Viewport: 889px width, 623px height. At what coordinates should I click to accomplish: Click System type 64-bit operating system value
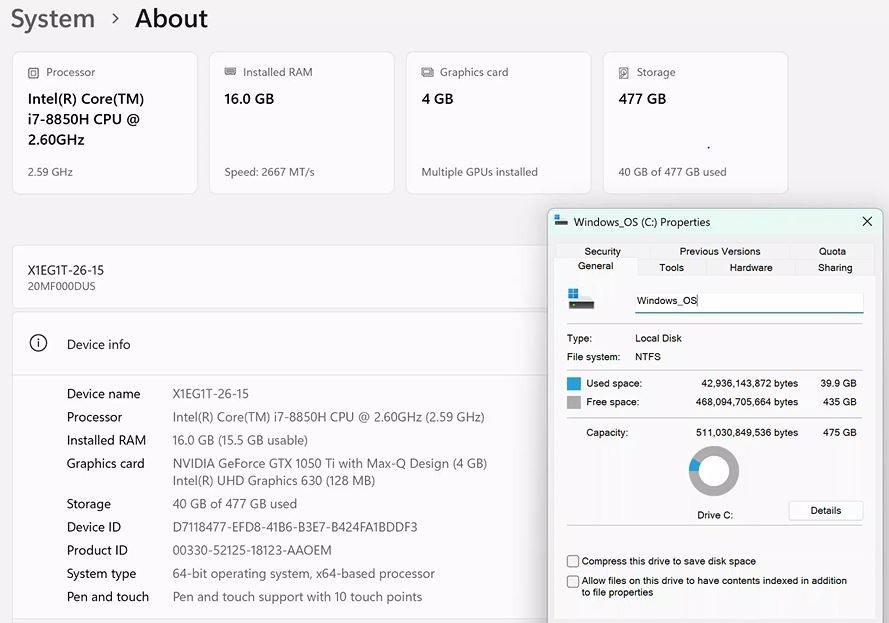pyautogui.click(x=303, y=574)
